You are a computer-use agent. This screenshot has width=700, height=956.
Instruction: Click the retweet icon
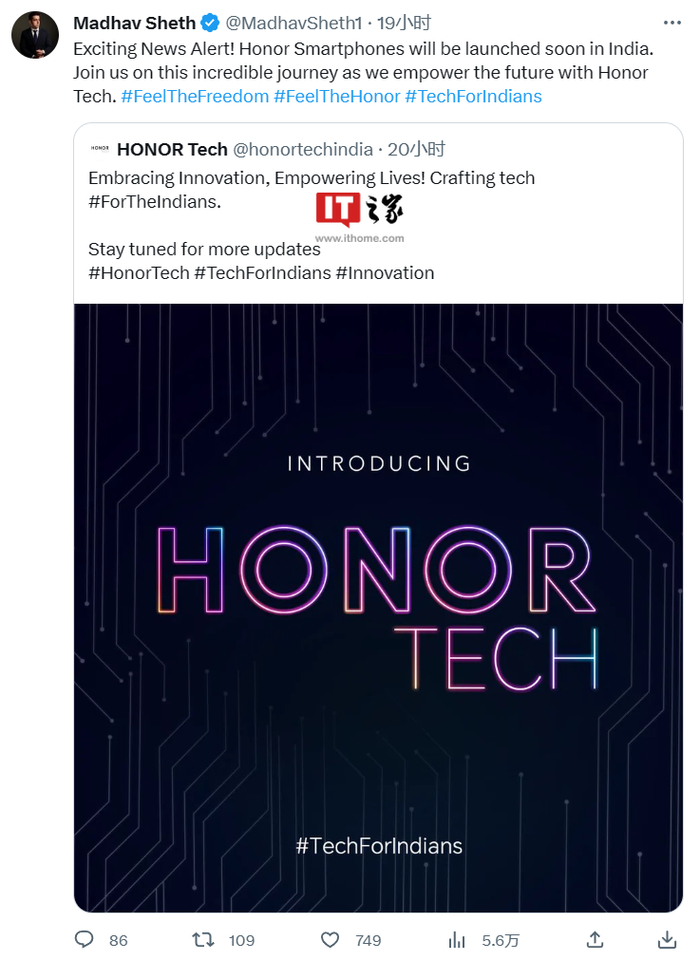[x=203, y=939]
